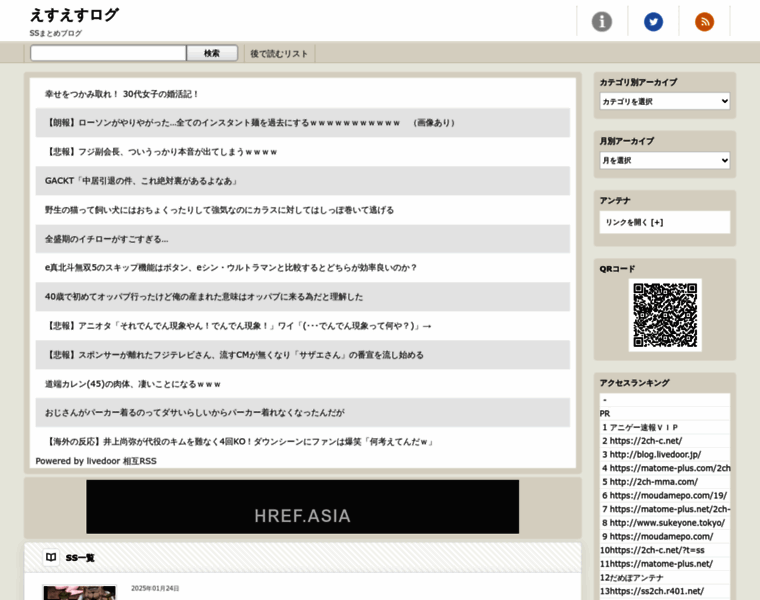Open the おじさんがパーカー article link
Image resolution: width=760 pixels, height=600 pixels.
194,412
